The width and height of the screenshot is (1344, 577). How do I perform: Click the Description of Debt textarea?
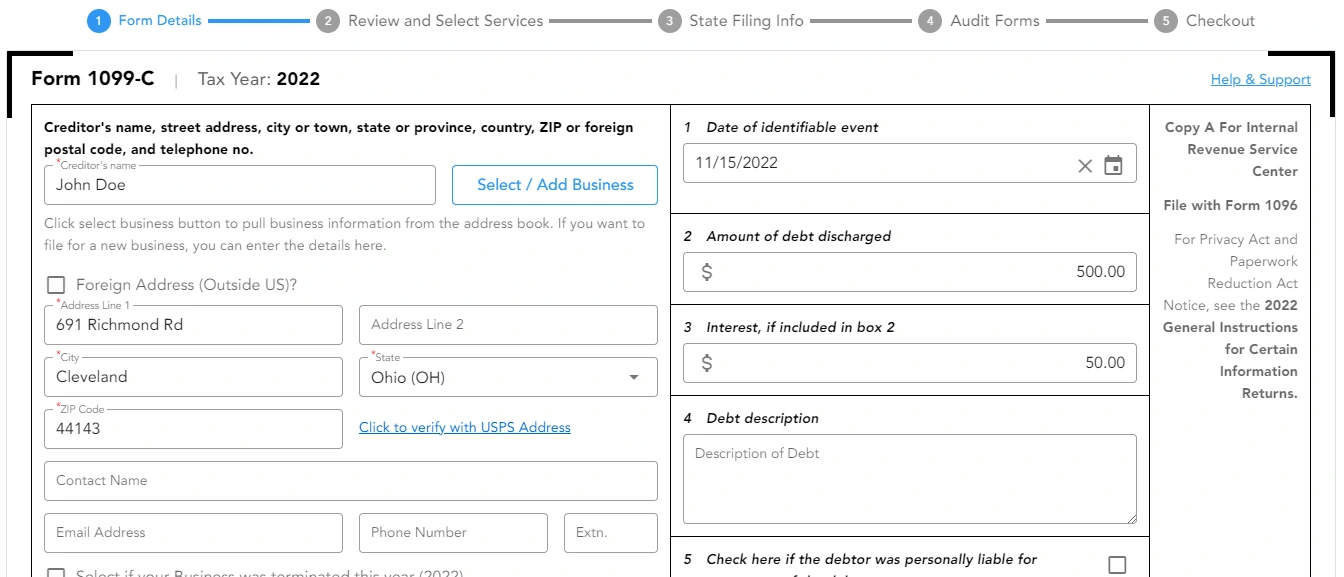click(x=910, y=479)
